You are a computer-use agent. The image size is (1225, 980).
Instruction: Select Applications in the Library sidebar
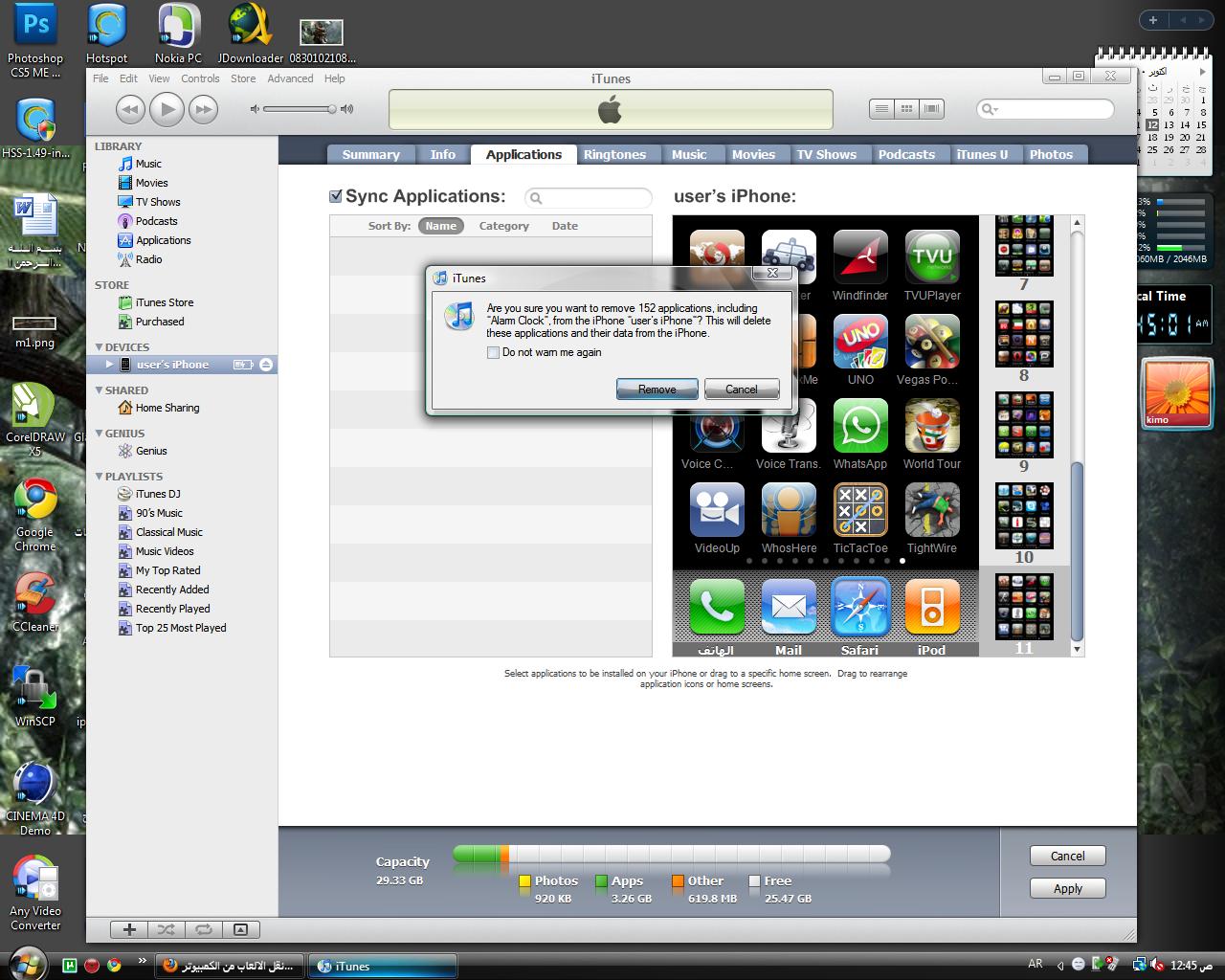[163, 240]
